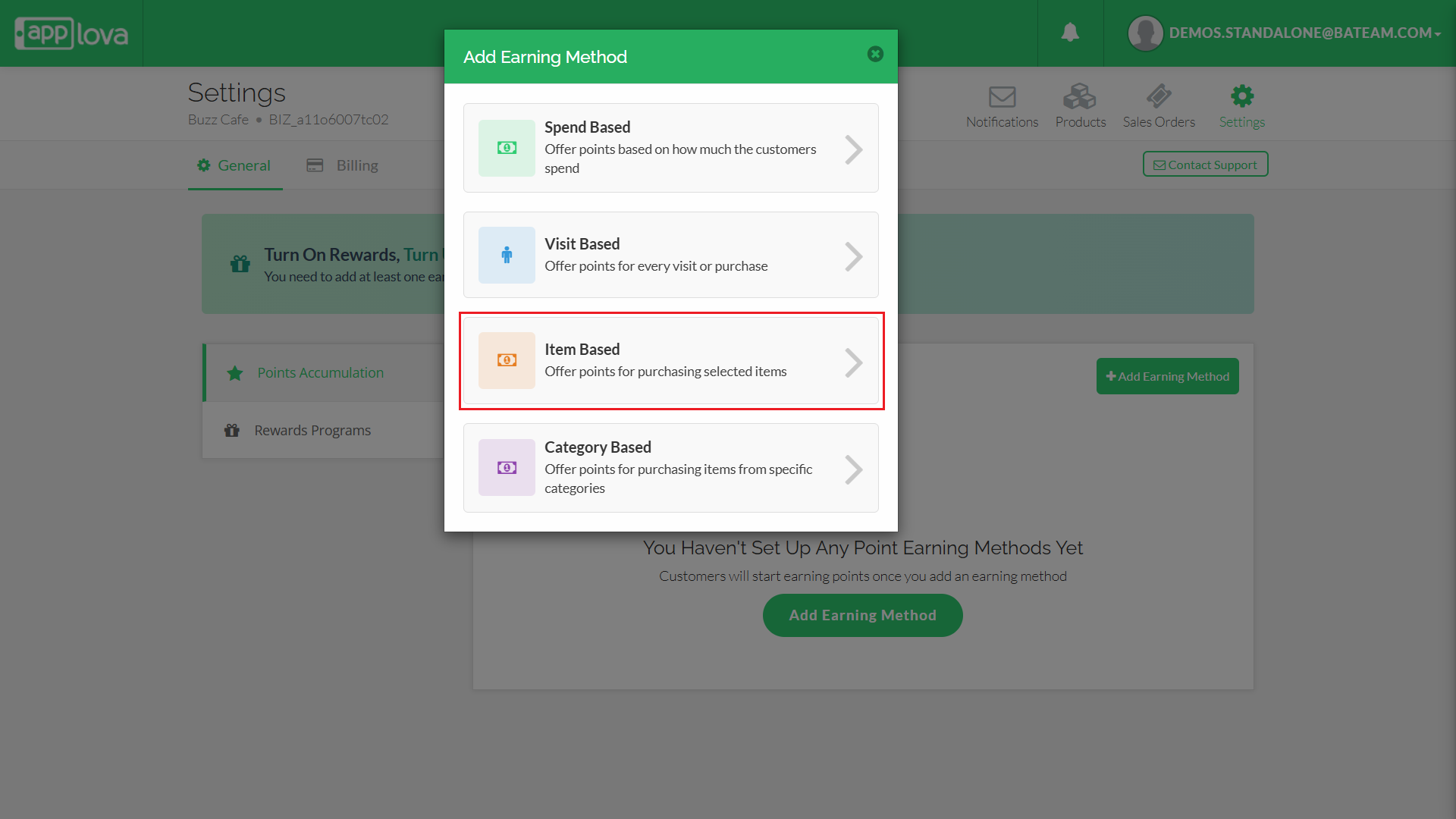Click the user avatar picture
This screenshot has width=1456, height=819.
click(x=1145, y=33)
